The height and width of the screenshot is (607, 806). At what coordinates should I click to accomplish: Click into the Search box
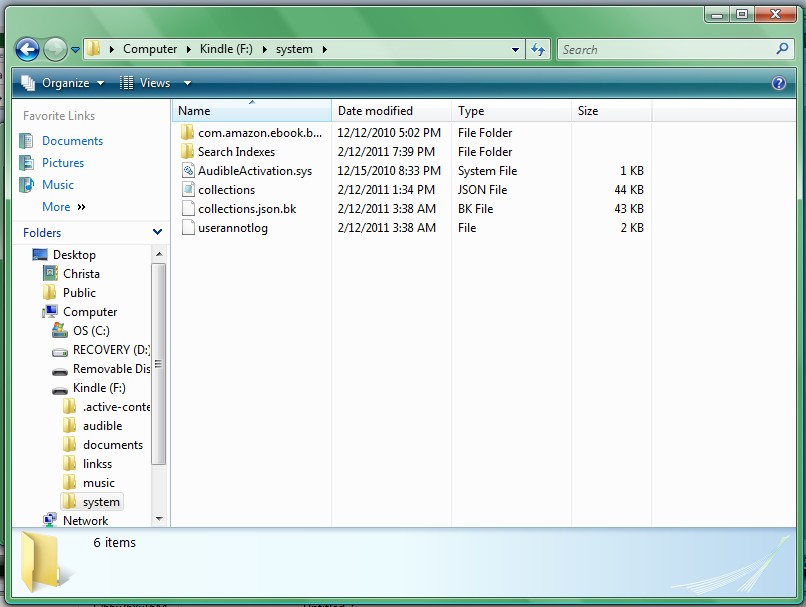667,50
